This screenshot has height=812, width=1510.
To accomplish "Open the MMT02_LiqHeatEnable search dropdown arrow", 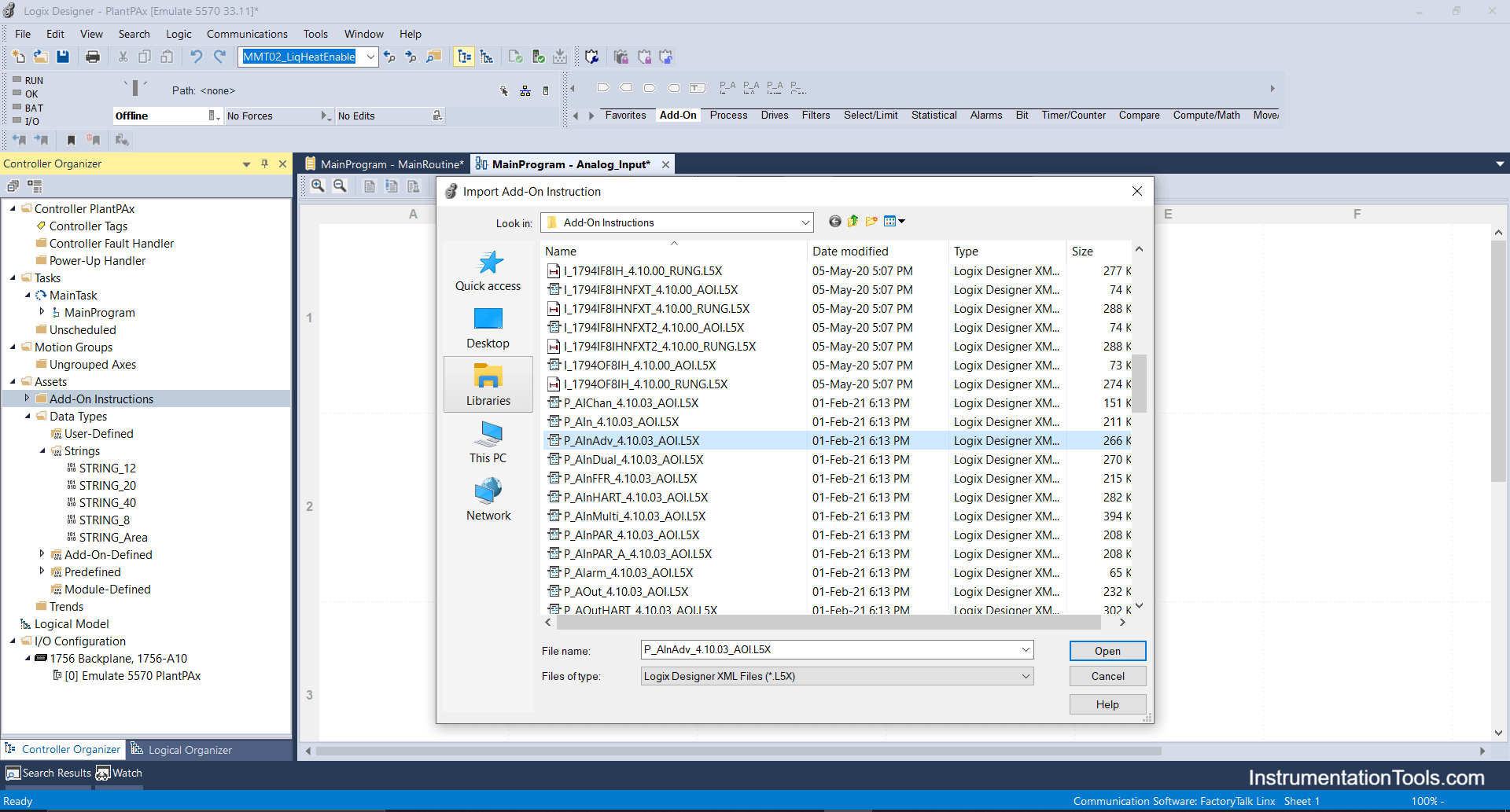I will click(x=370, y=57).
